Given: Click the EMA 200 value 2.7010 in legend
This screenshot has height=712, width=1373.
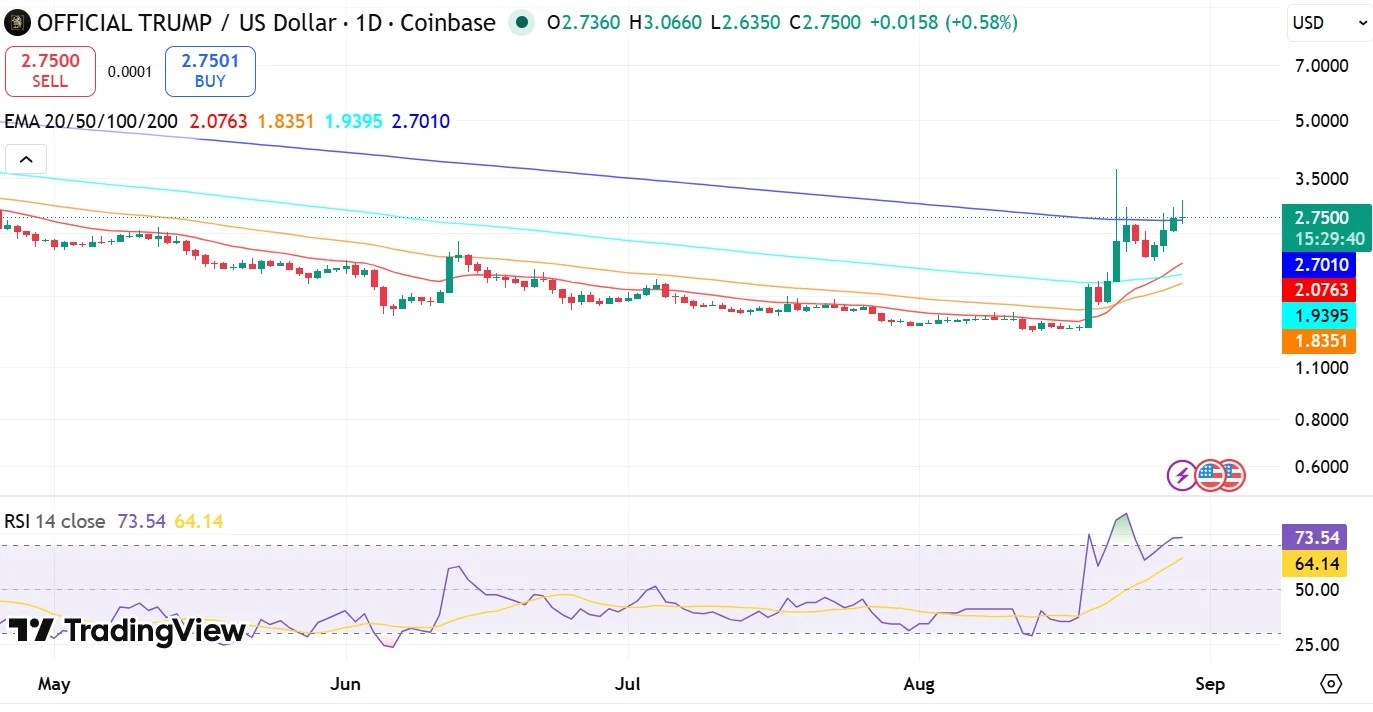Looking at the screenshot, I should [421, 122].
